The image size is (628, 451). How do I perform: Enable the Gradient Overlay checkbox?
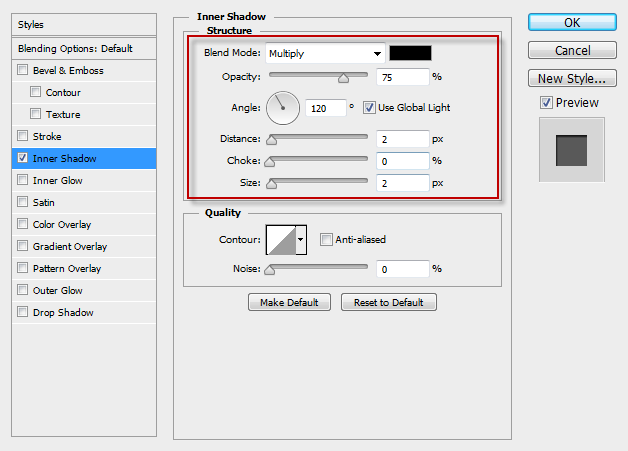[23, 246]
